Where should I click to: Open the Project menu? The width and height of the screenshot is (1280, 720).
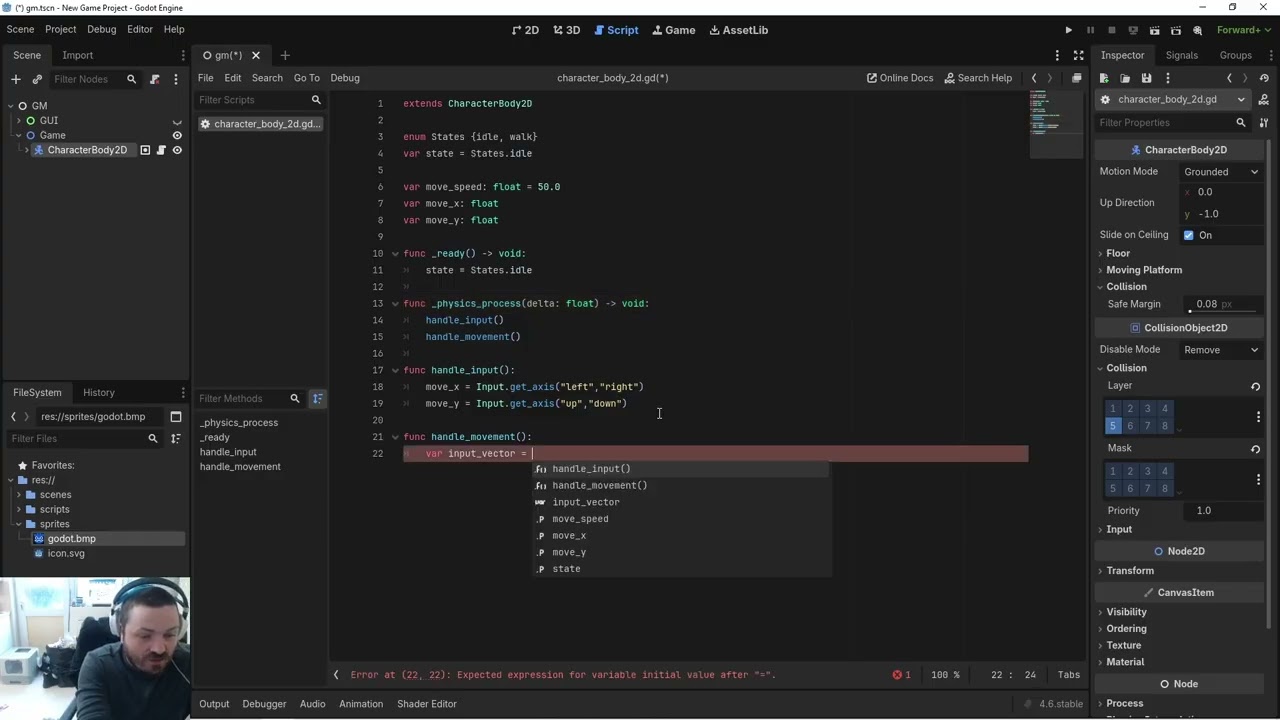point(60,30)
